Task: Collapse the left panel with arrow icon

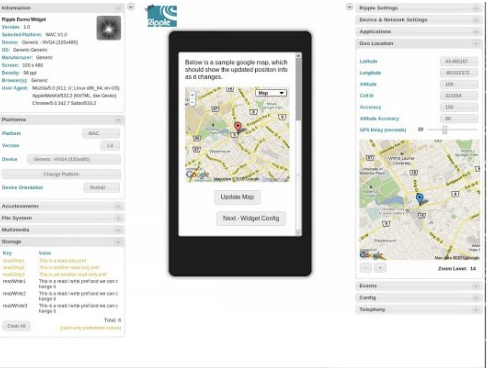Action: tap(131, 7)
